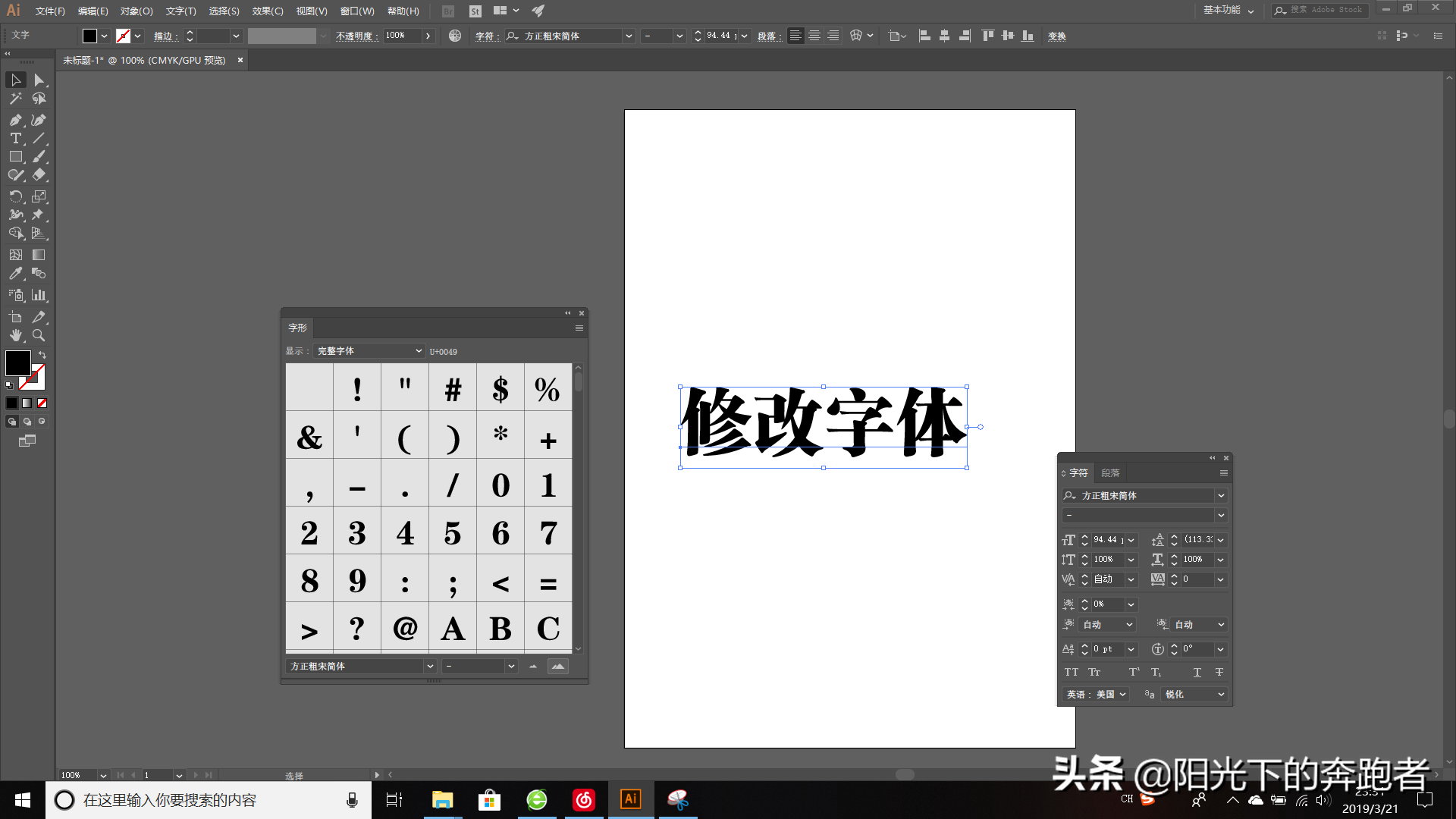The image size is (1456, 819).
Task: Select the Rotate tool
Action: [15, 196]
